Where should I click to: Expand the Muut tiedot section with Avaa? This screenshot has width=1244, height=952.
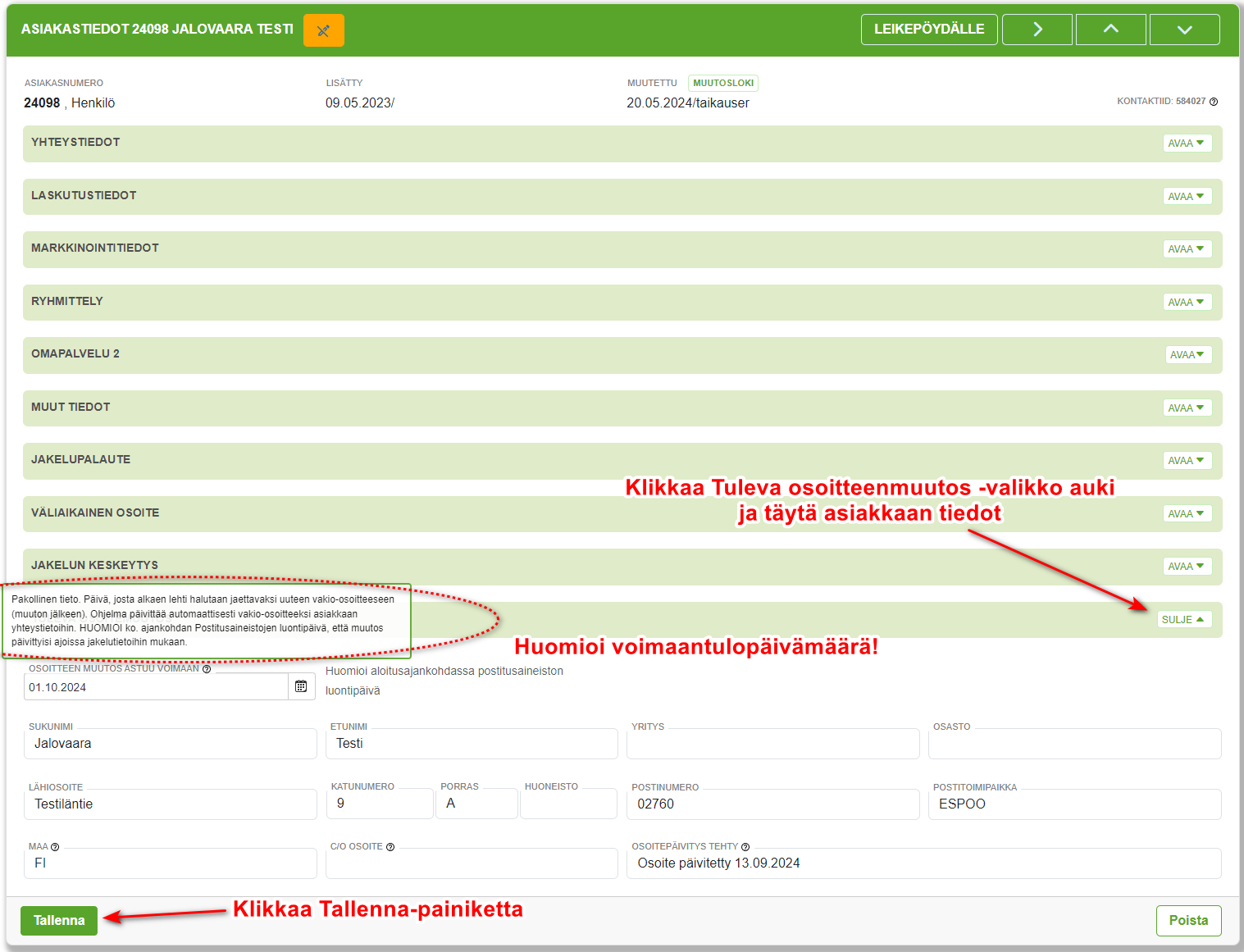[x=1187, y=408]
